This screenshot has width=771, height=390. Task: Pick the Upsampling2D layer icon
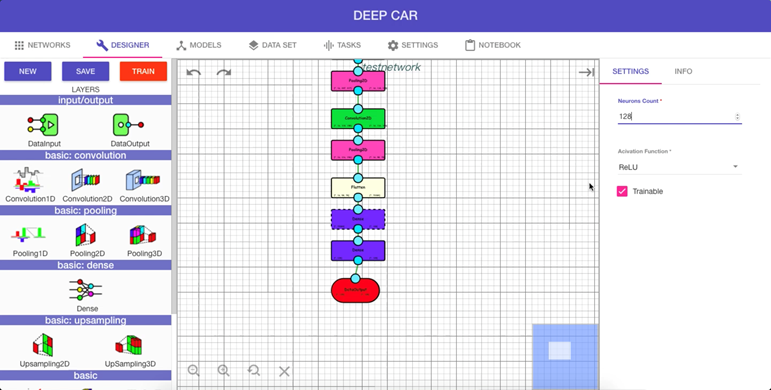pyautogui.click(x=43, y=345)
